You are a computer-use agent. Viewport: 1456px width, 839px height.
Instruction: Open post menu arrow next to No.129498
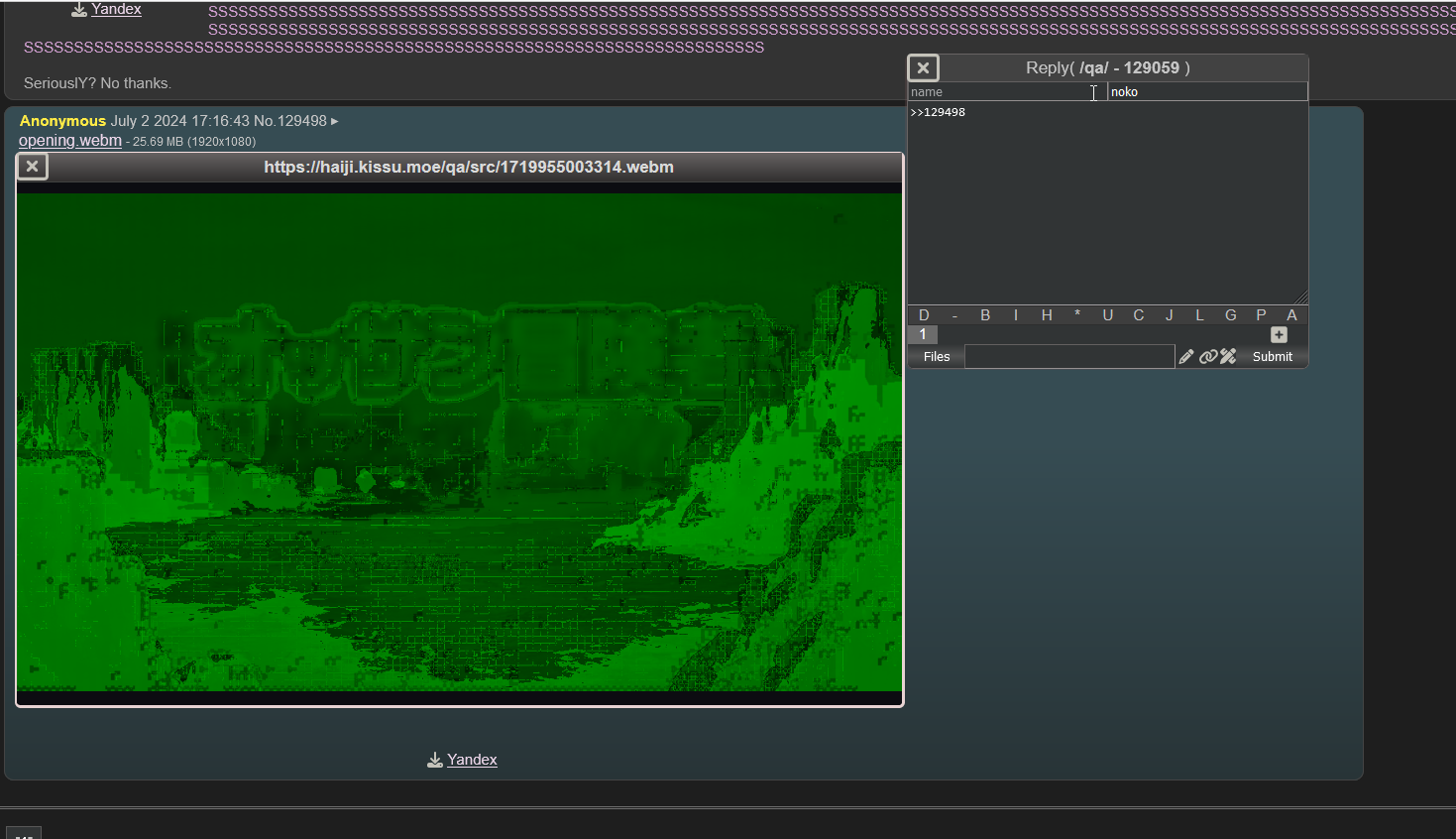click(x=335, y=121)
